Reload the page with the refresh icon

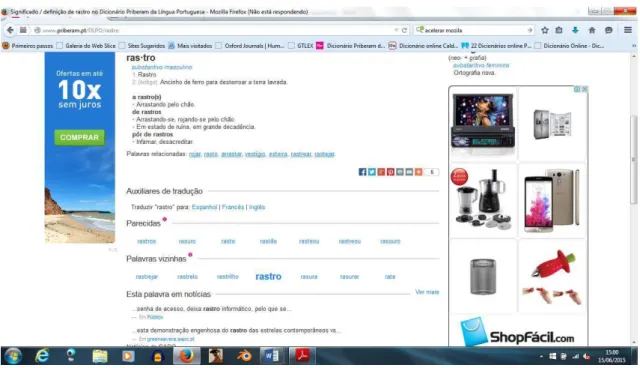[404, 30]
